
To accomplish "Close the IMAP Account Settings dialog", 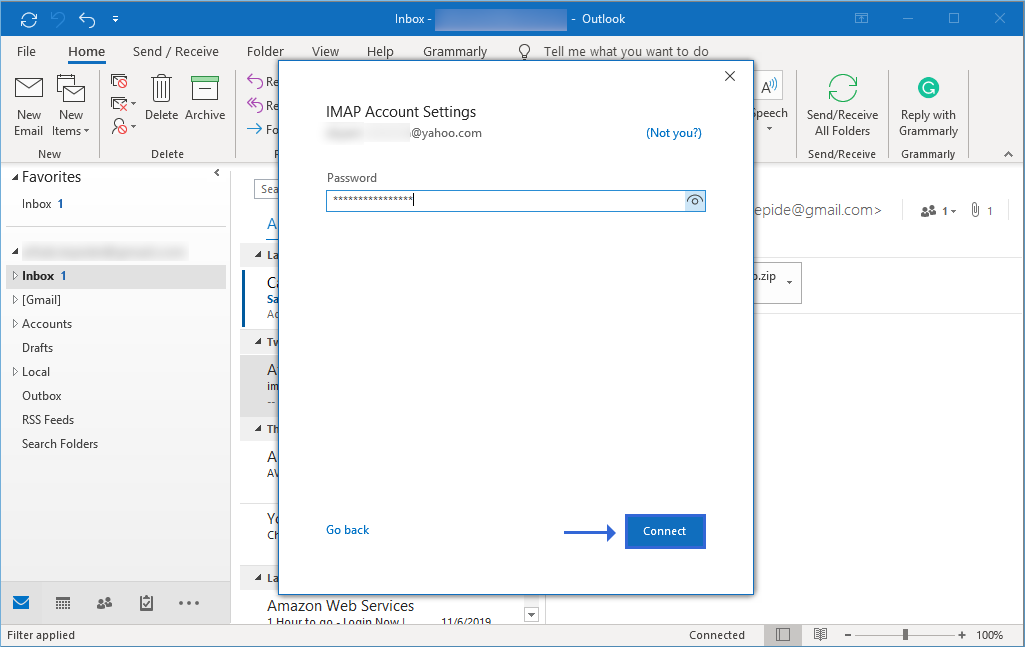I will point(730,76).
